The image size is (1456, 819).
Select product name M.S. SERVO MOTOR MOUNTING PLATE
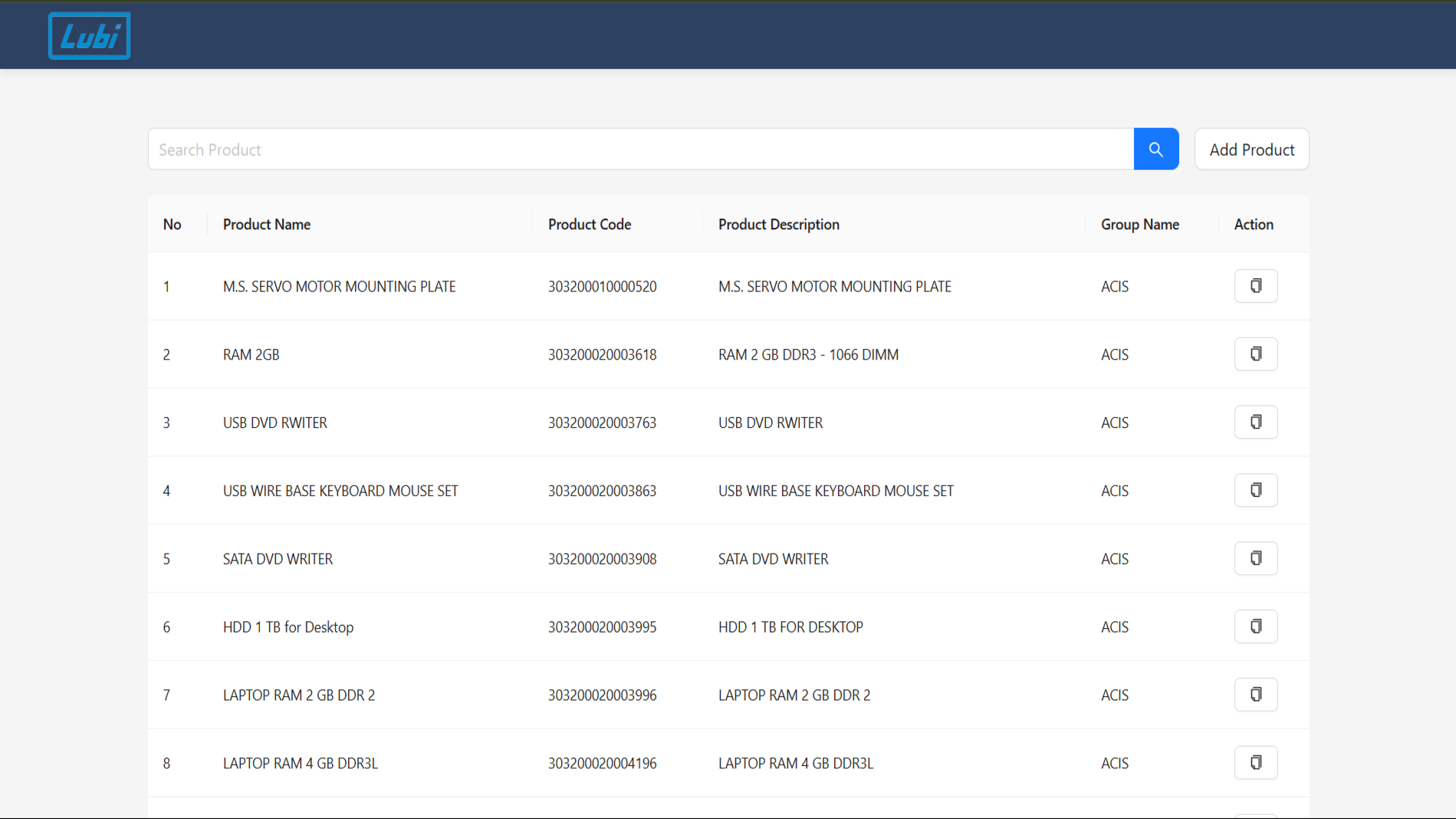tap(339, 287)
